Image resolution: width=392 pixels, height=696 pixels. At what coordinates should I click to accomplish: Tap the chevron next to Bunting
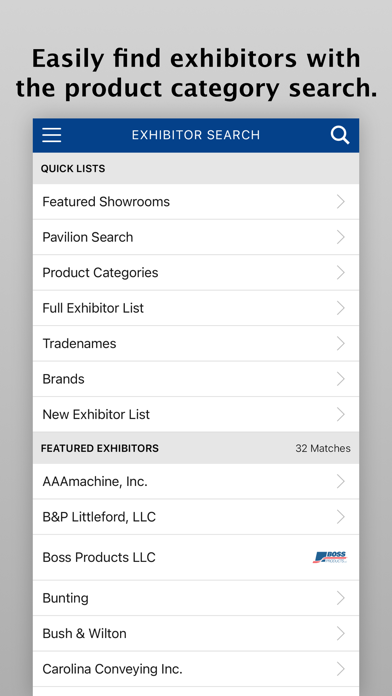341,598
